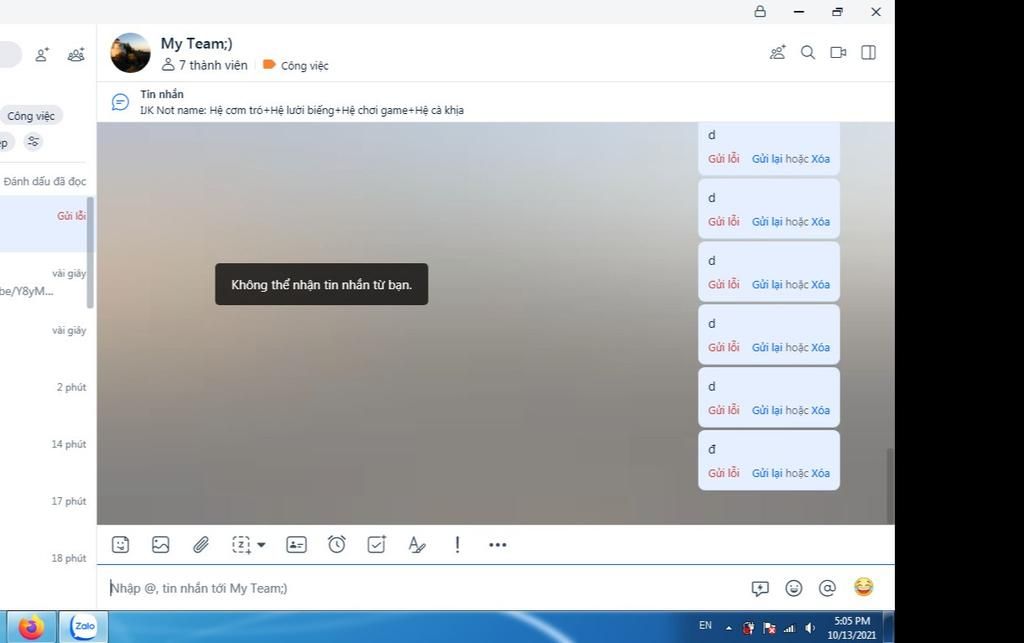
Task: Assign a to-do task with checkbox icon
Action: 377,544
